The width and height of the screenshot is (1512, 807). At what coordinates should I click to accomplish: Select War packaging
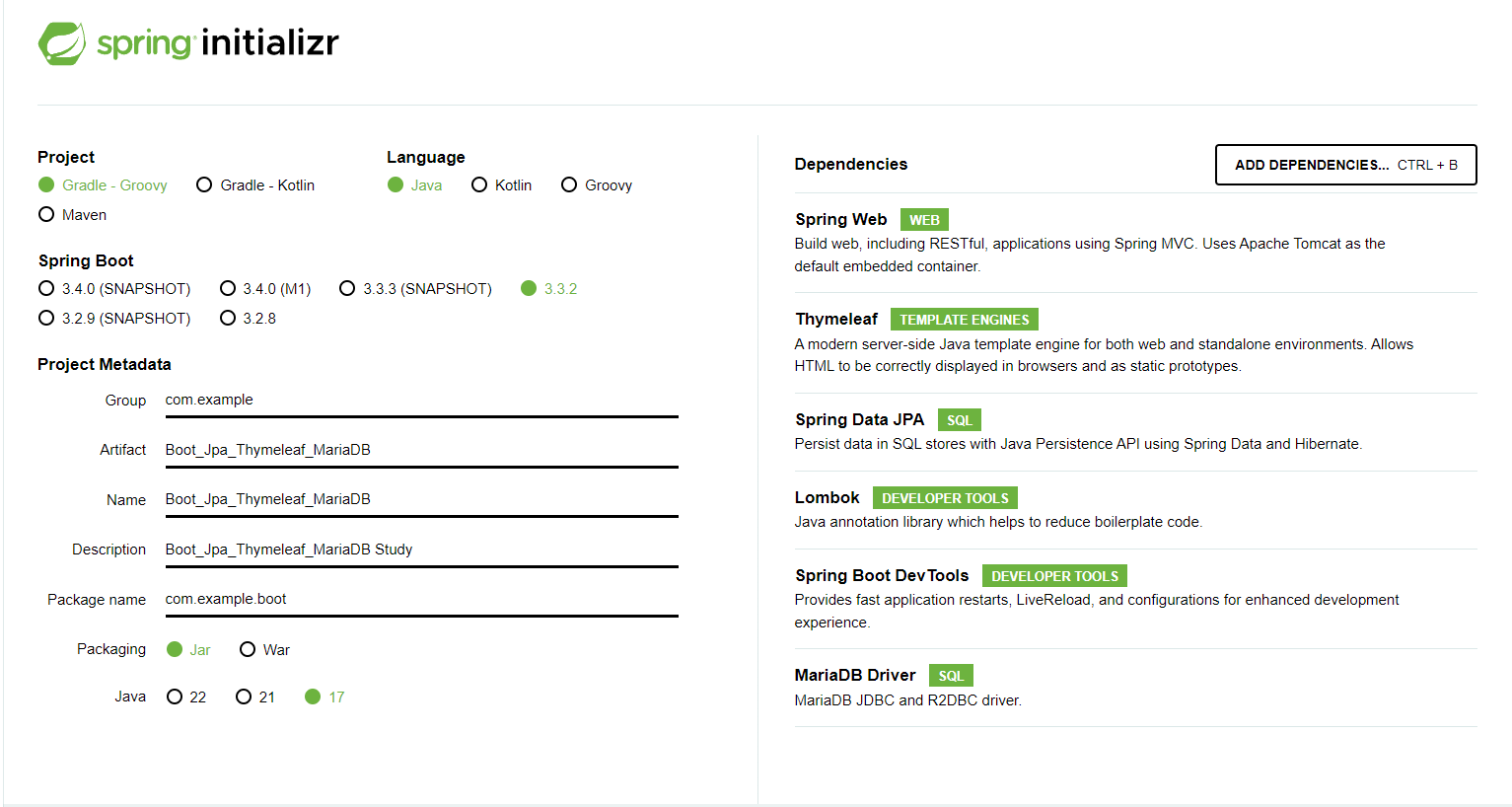click(264, 649)
